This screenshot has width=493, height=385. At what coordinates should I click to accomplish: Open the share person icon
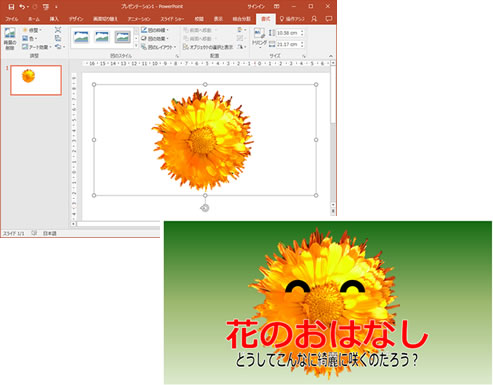[x=314, y=19]
